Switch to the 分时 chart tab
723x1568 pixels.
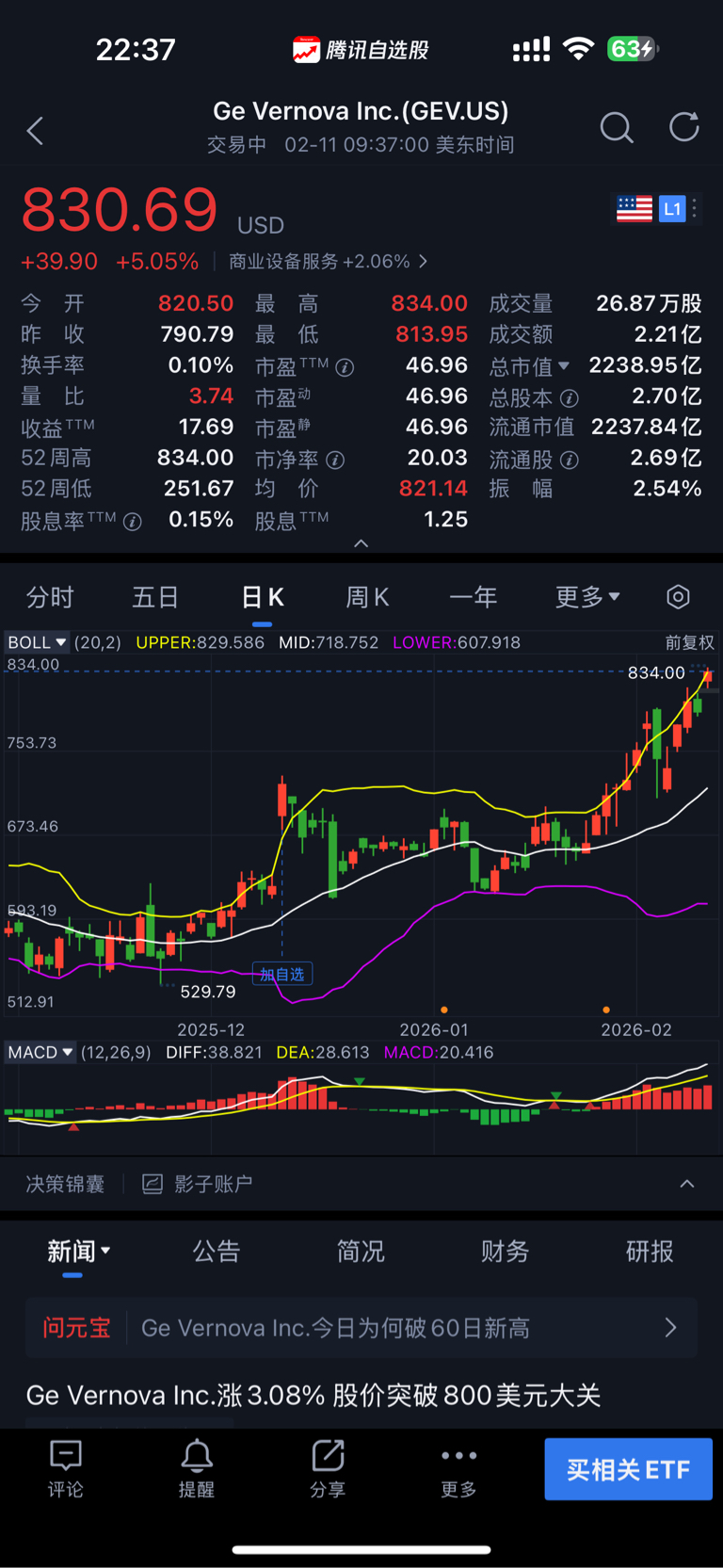[x=50, y=596]
